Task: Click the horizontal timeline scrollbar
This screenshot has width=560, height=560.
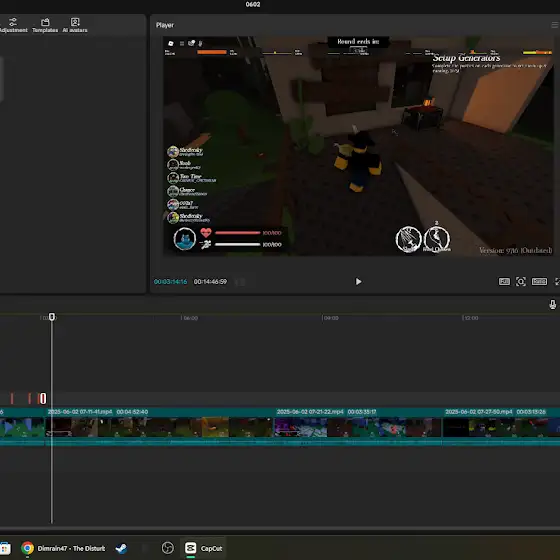Action: pos(280,528)
